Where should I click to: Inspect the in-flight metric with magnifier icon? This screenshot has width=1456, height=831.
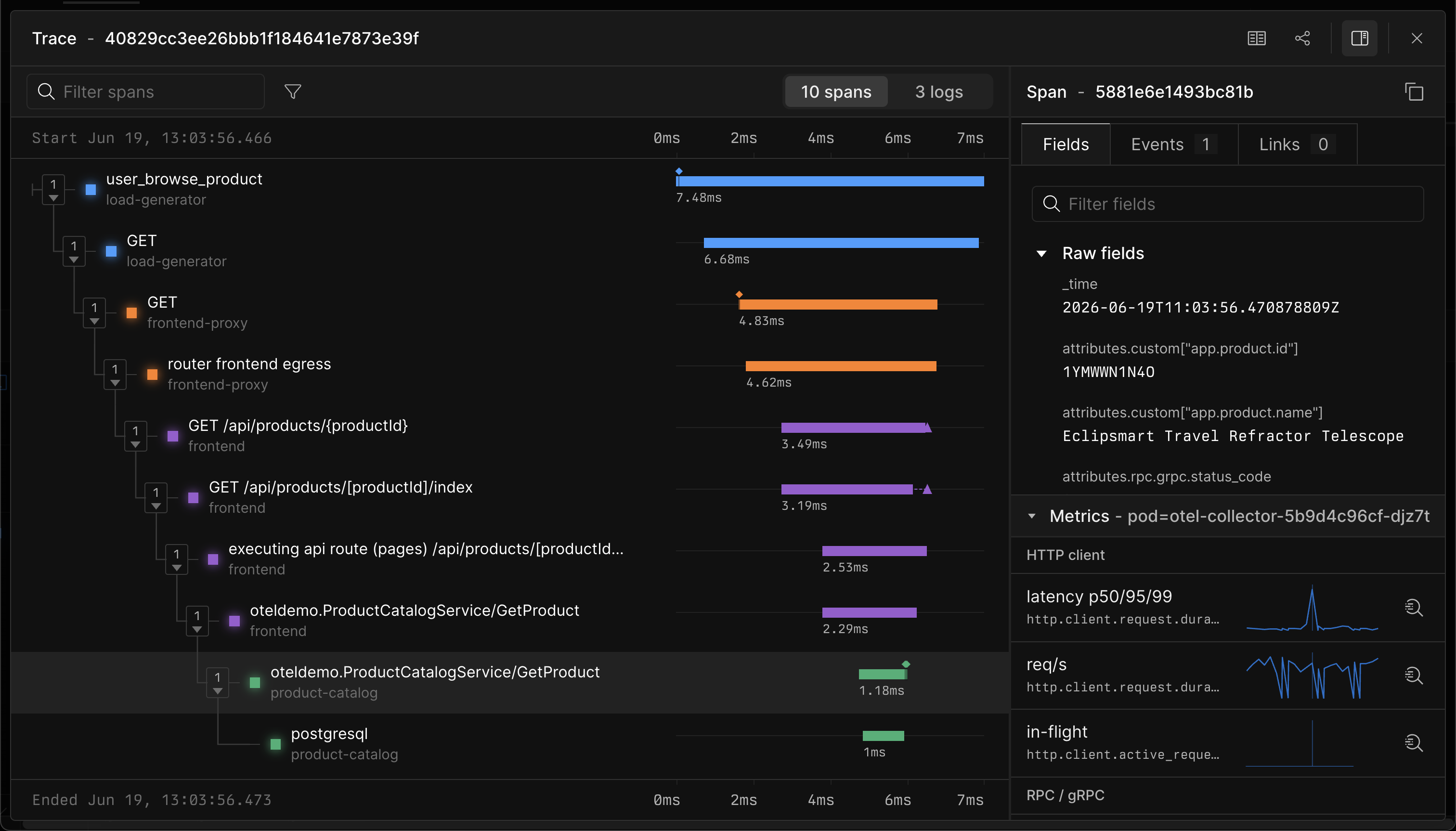[1414, 742]
